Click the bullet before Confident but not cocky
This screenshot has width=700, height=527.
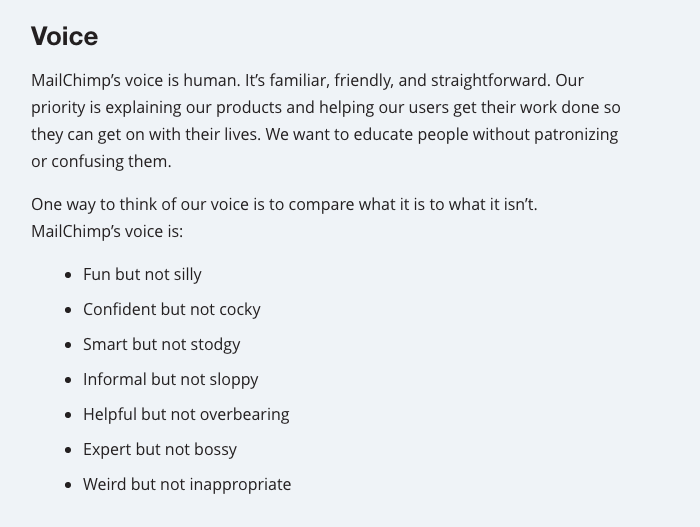tap(68, 310)
